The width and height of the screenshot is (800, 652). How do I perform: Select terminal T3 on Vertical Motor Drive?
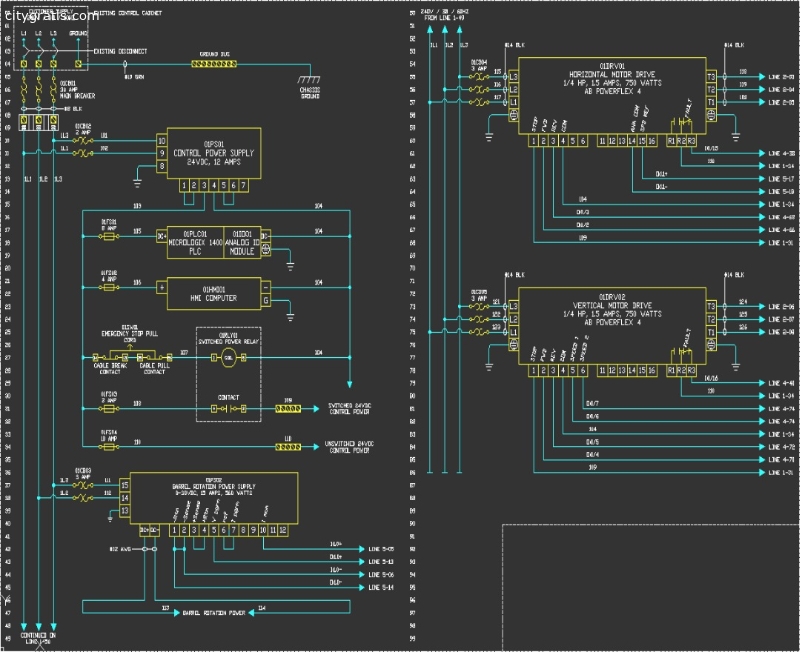click(710, 305)
